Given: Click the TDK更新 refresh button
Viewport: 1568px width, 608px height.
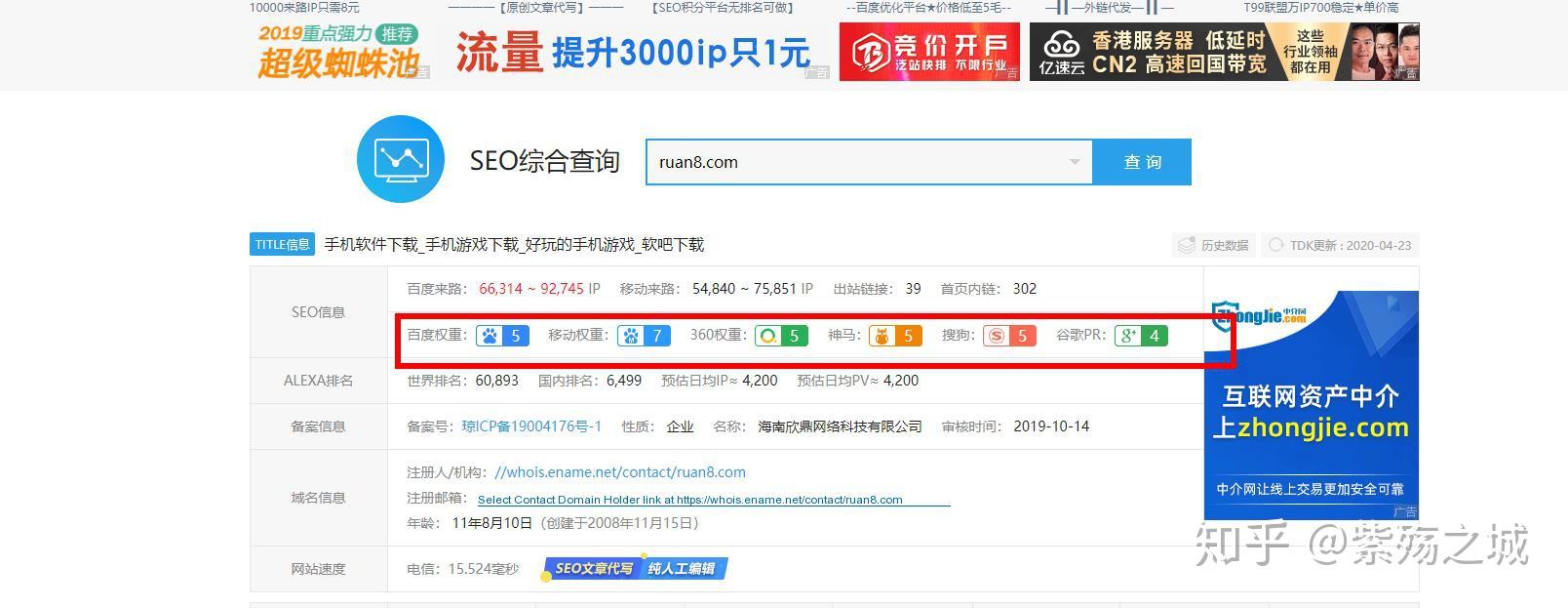Looking at the screenshot, I should tap(1340, 245).
